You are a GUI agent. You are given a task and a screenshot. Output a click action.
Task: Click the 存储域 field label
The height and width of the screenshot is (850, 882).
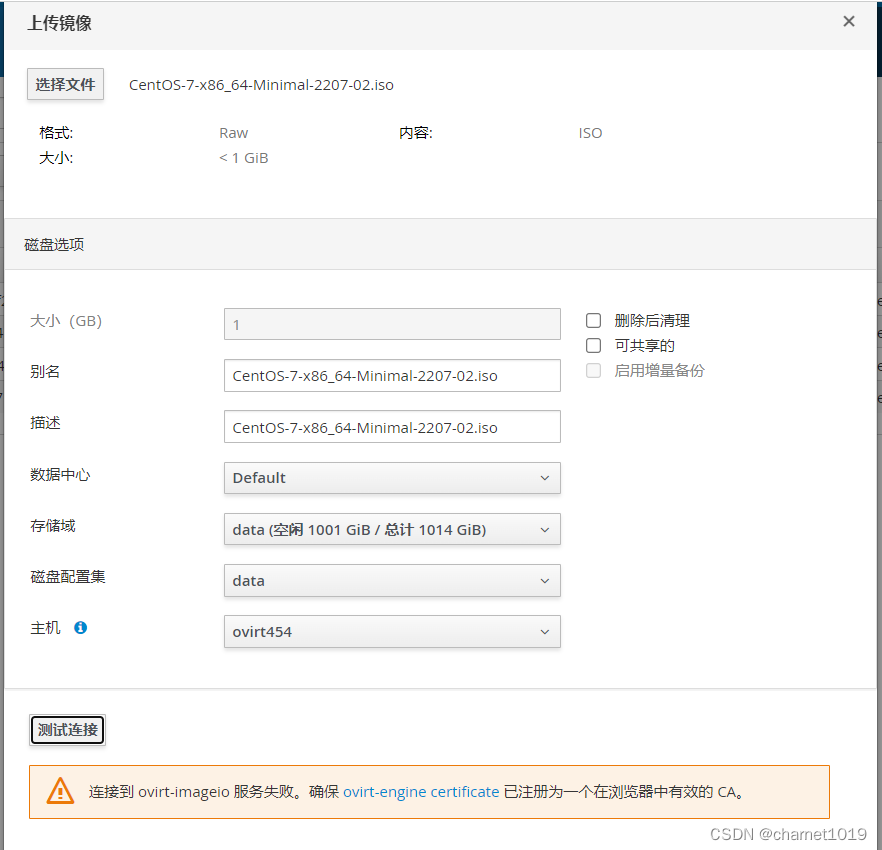(x=53, y=525)
